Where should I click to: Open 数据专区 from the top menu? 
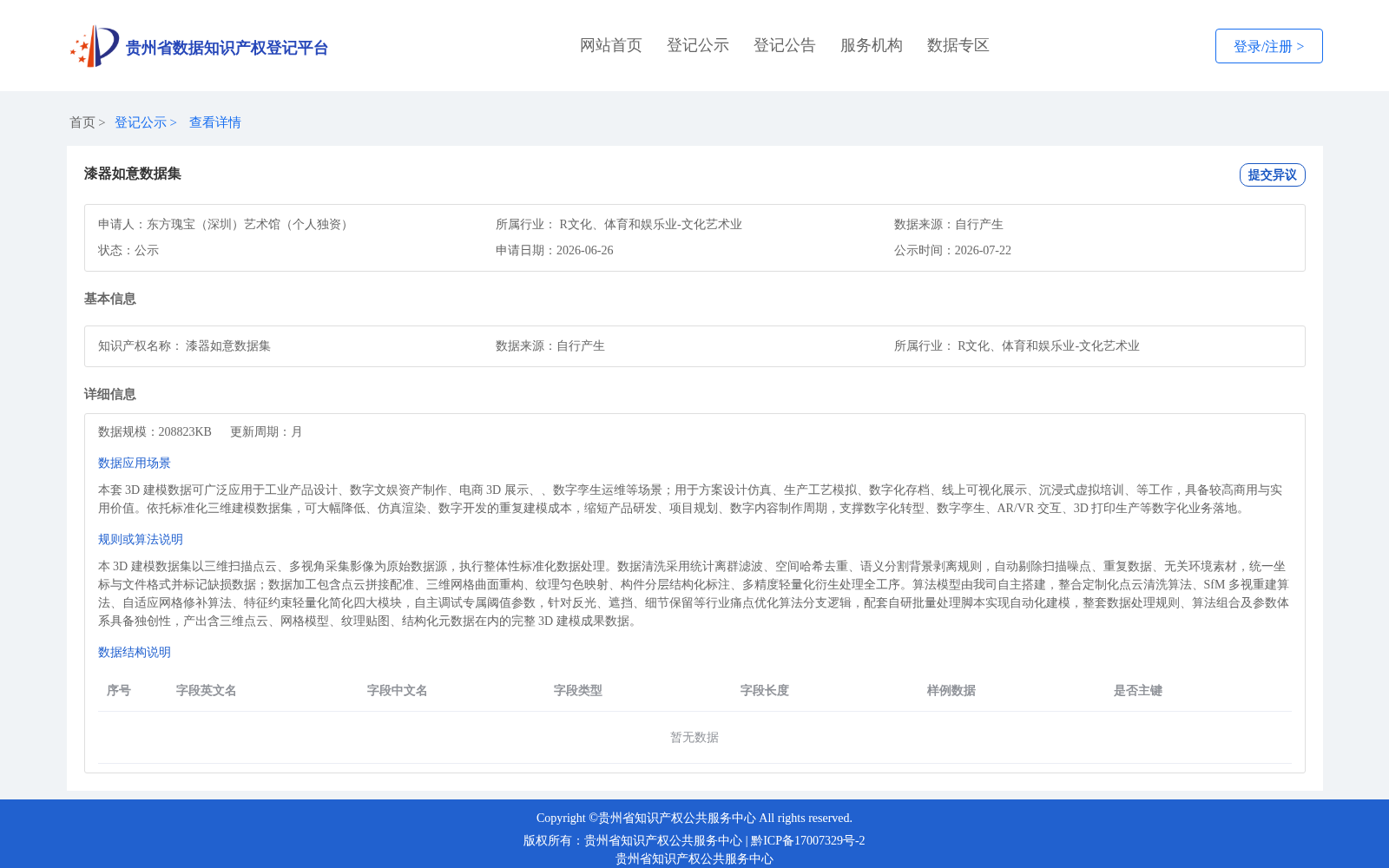coord(958,45)
